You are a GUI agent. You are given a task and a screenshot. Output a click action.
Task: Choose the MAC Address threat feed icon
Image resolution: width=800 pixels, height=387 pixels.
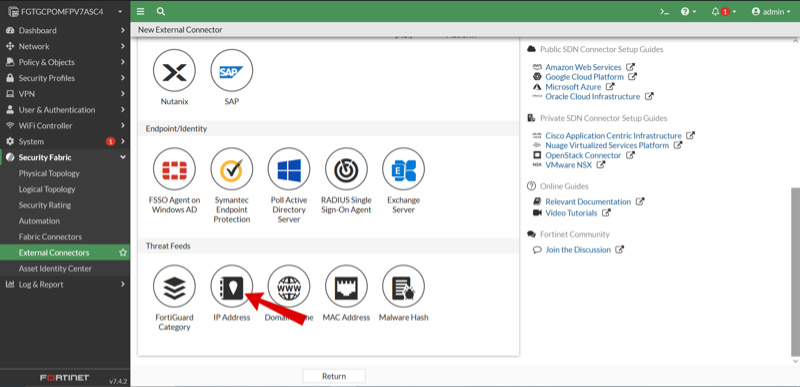point(346,286)
